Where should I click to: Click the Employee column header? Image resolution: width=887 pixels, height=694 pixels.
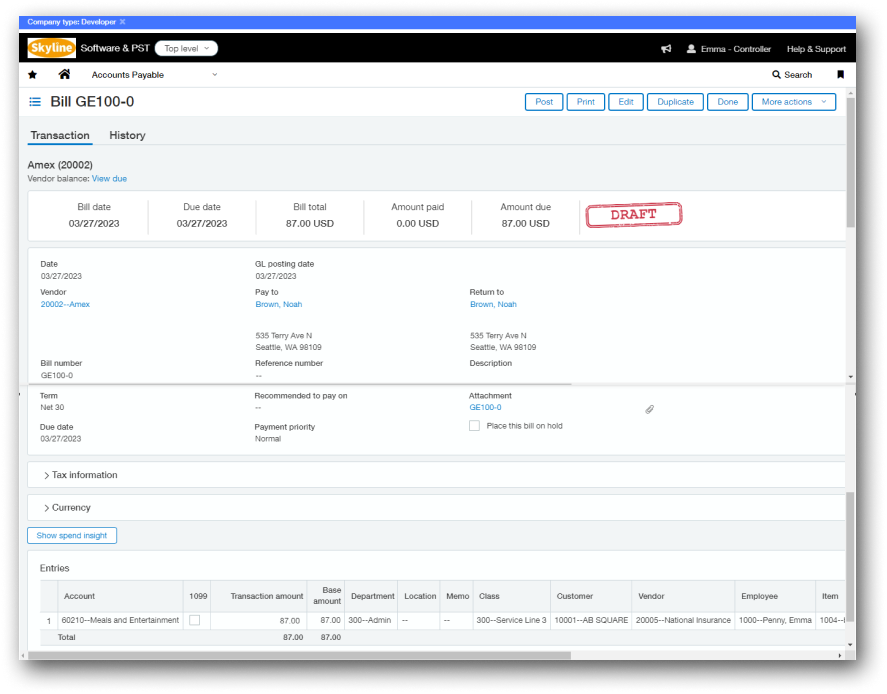pos(775,596)
